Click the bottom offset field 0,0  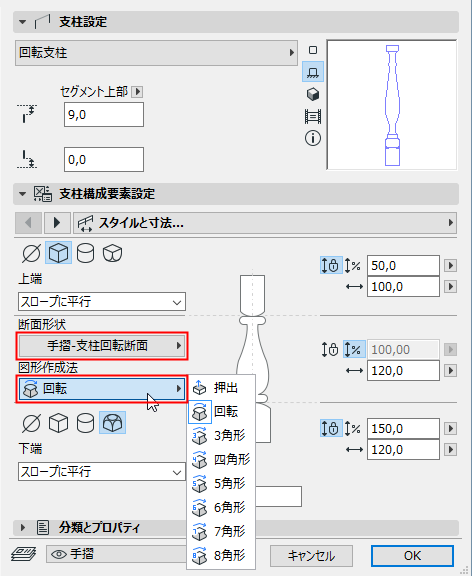click(x=104, y=159)
